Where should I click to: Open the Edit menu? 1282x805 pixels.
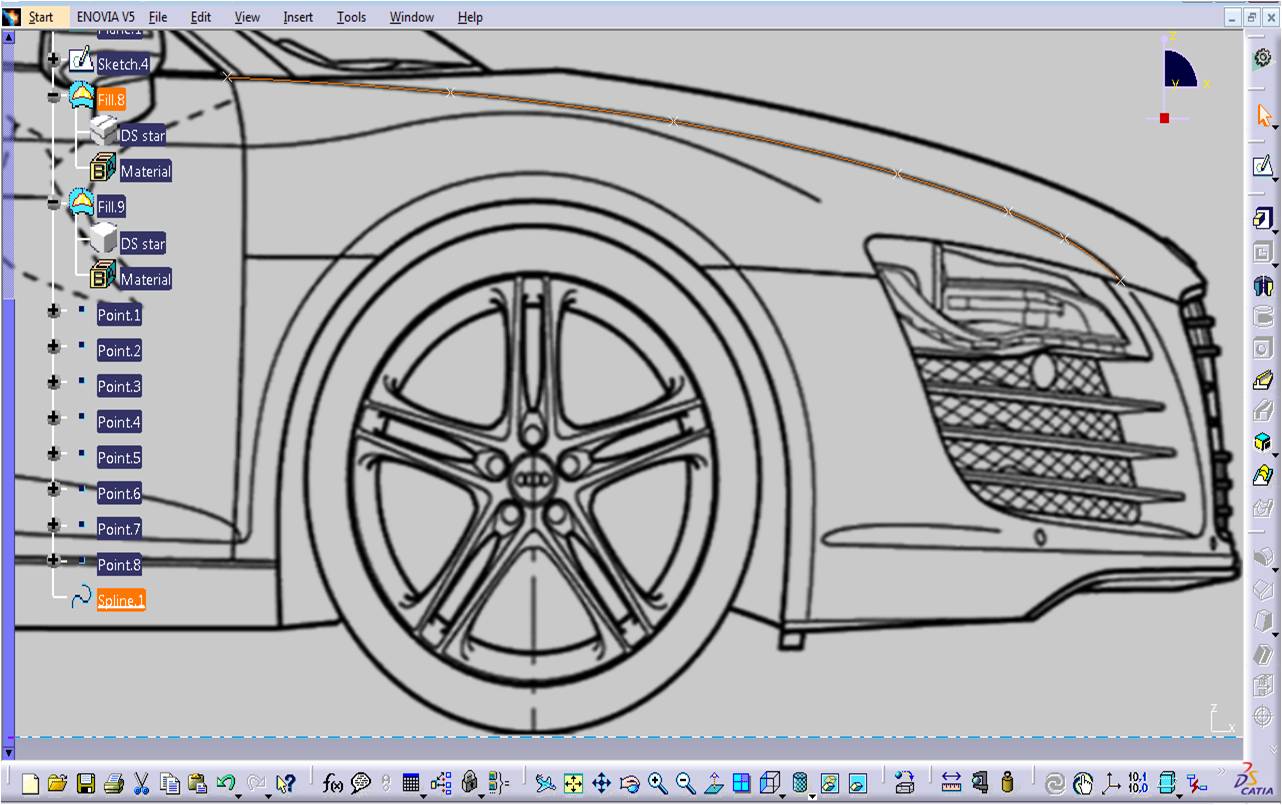click(x=201, y=17)
